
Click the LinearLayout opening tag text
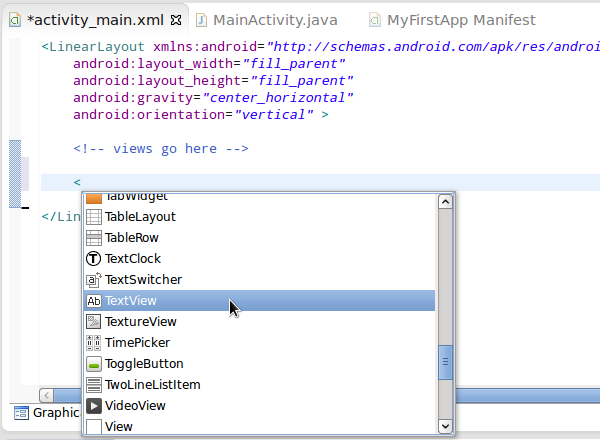(93, 47)
